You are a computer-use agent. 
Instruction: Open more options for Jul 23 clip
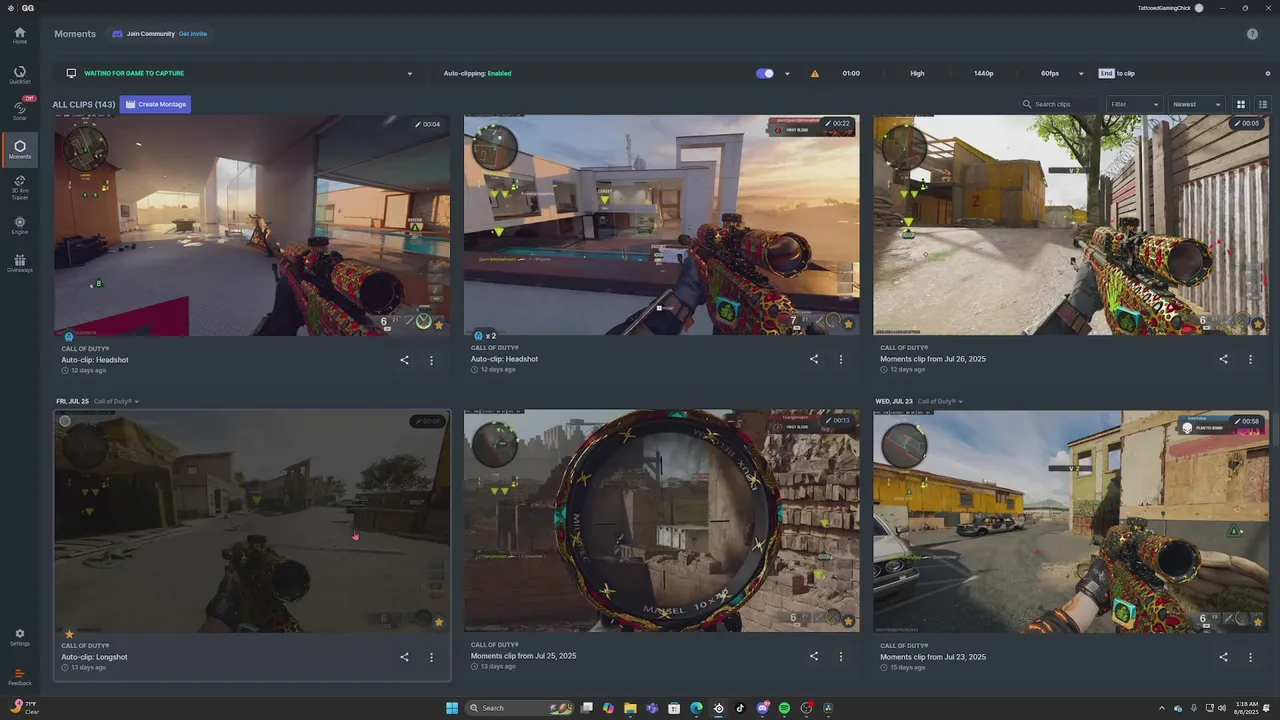tap(1250, 657)
